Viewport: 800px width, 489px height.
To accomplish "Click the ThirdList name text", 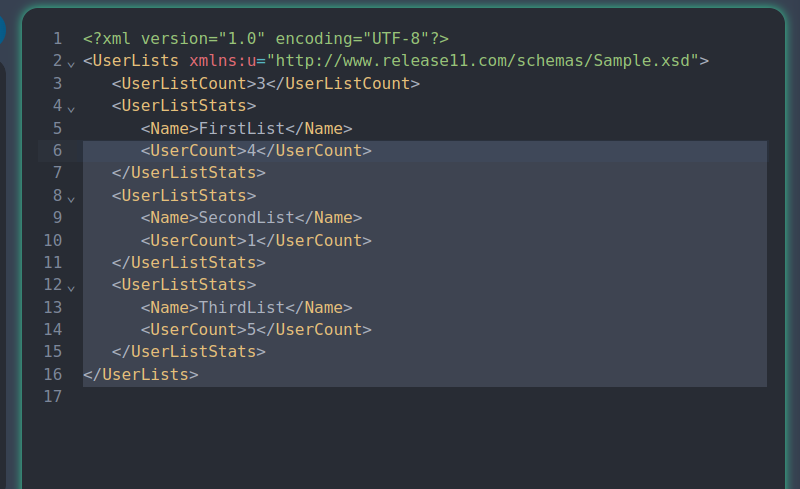I will [x=241, y=308].
